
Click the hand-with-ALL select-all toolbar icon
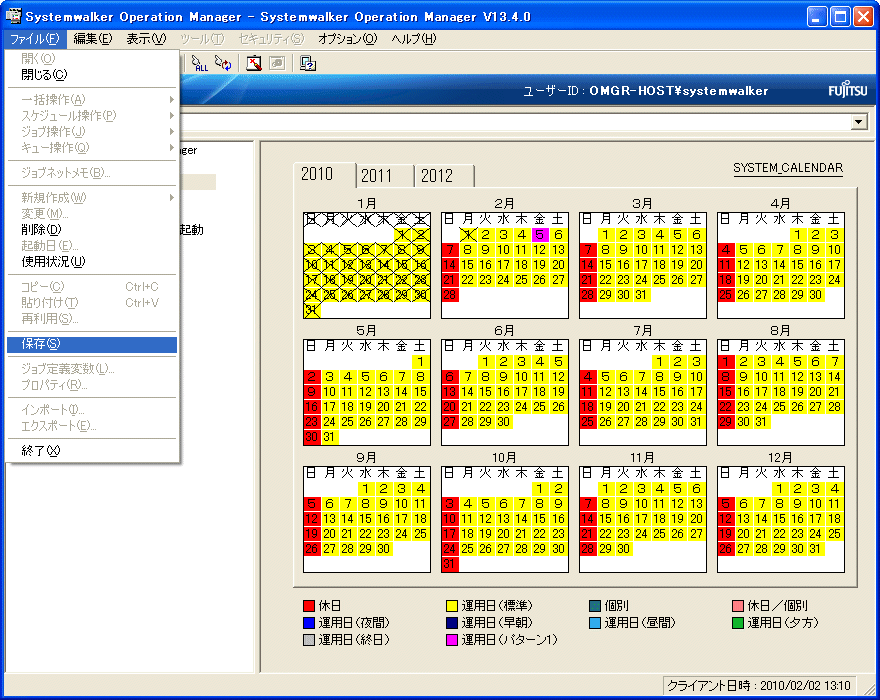(x=199, y=63)
